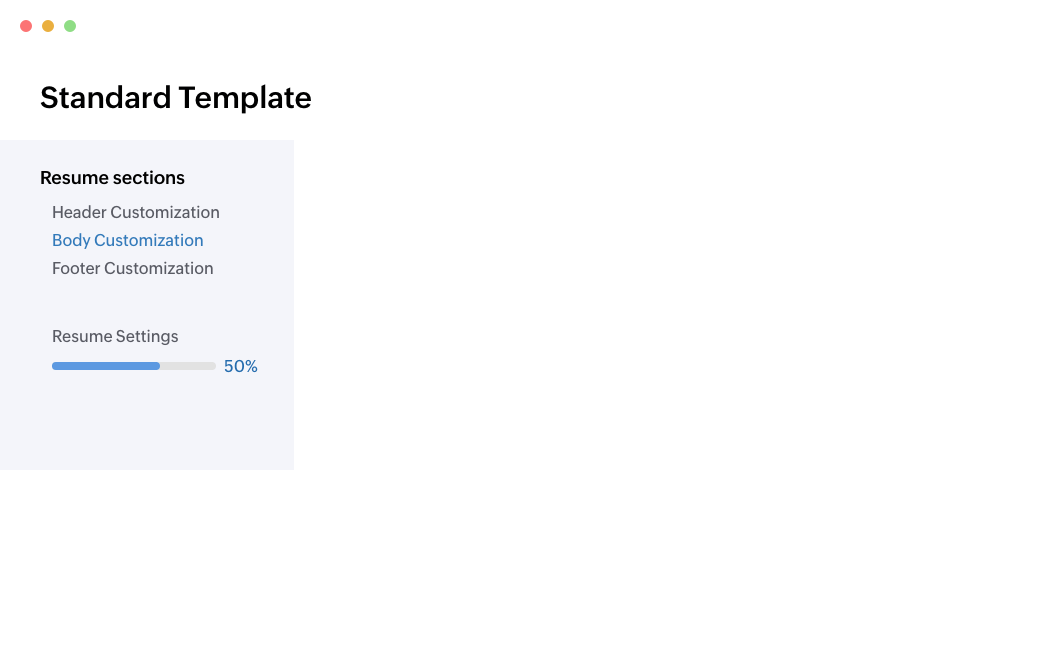Open Resume Settings

click(x=115, y=336)
